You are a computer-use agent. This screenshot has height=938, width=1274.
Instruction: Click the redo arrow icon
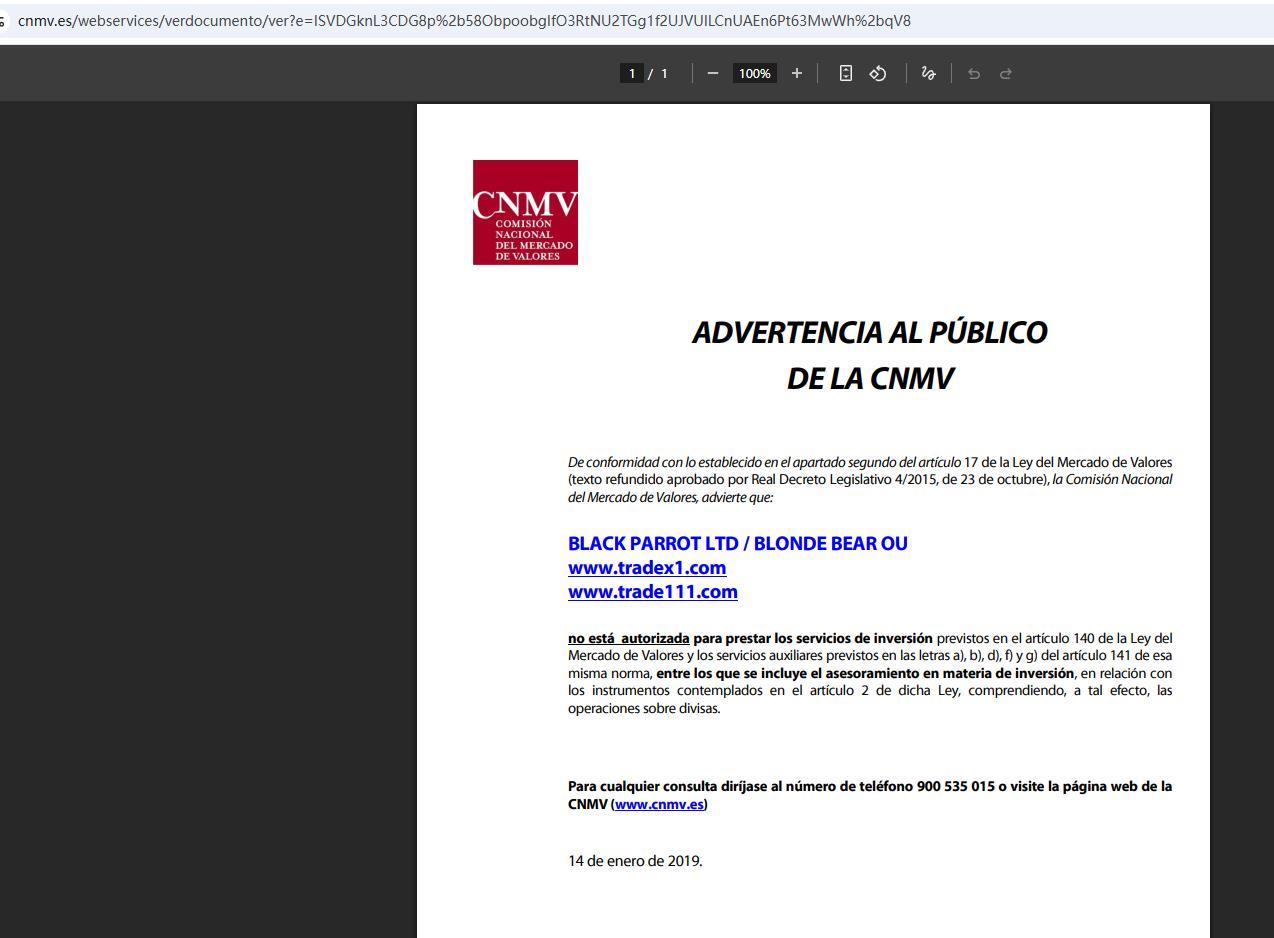coord(1006,73)
